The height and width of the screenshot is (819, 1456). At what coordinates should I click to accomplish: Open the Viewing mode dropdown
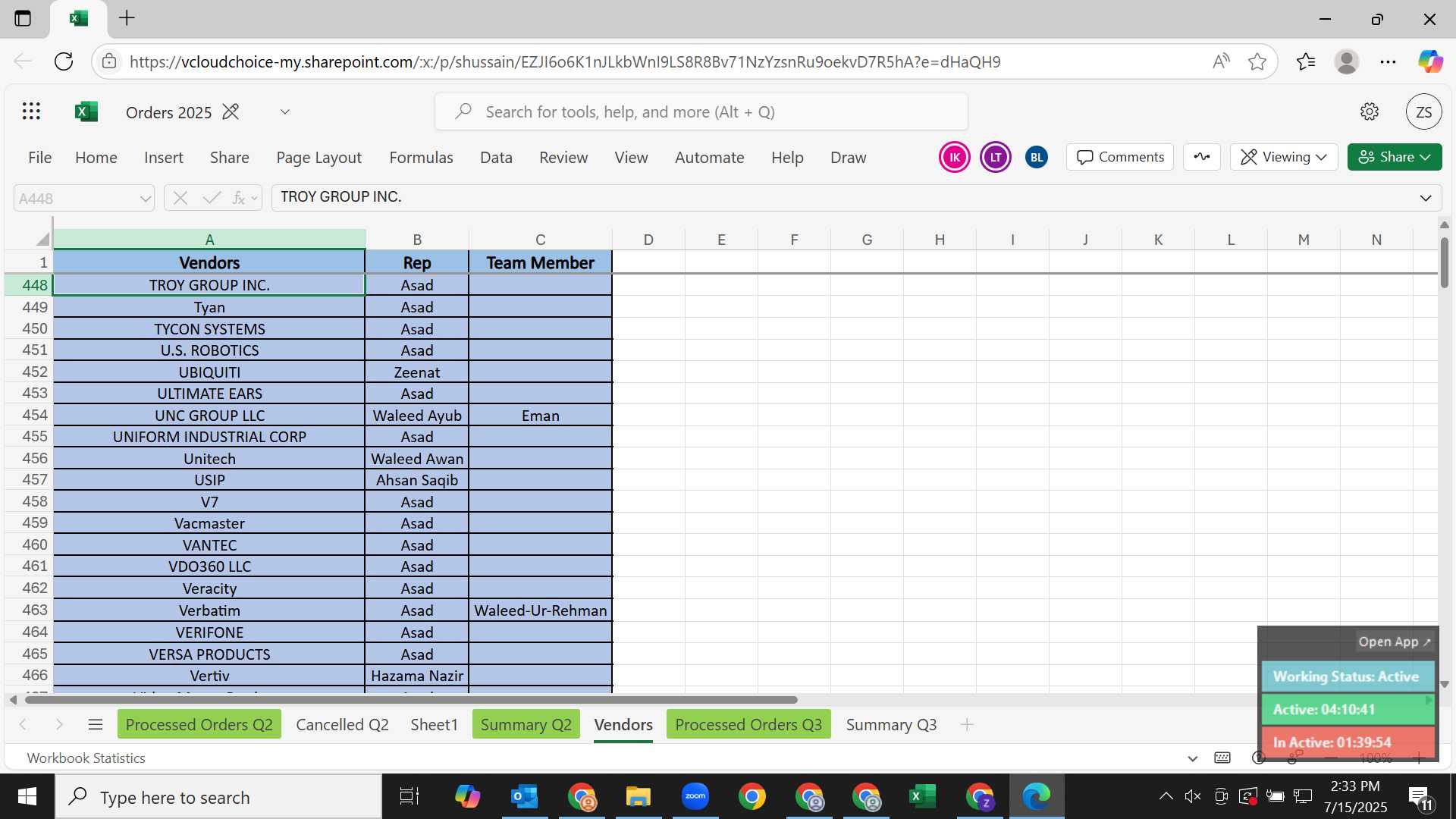click(1283, 157)
